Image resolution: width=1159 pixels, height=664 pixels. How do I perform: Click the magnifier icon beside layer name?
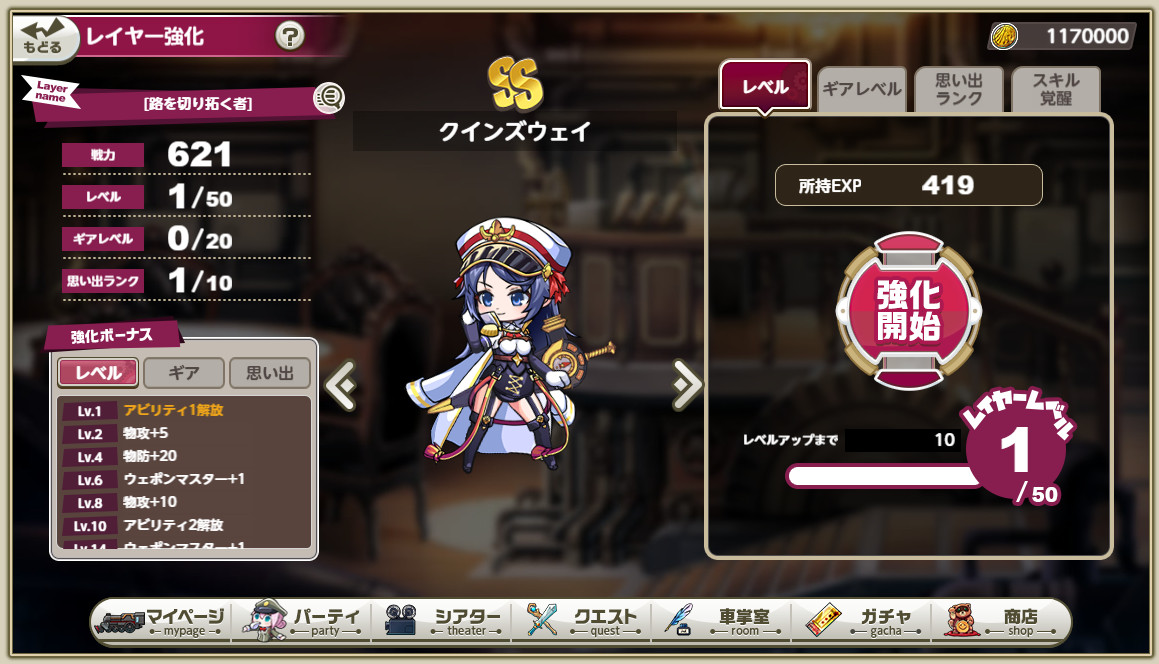click(x=329, y=98)
